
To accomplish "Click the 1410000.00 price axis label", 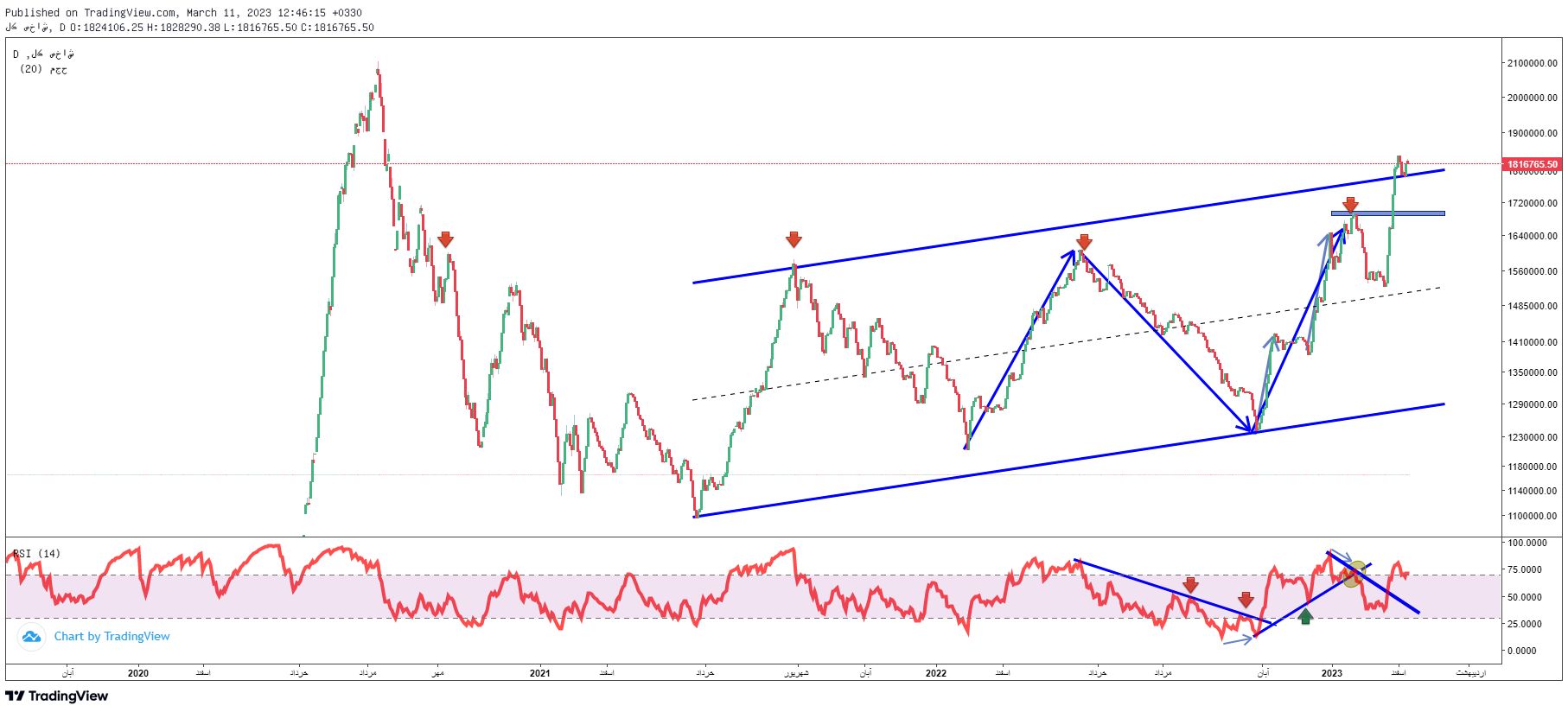I will 1532,343.
